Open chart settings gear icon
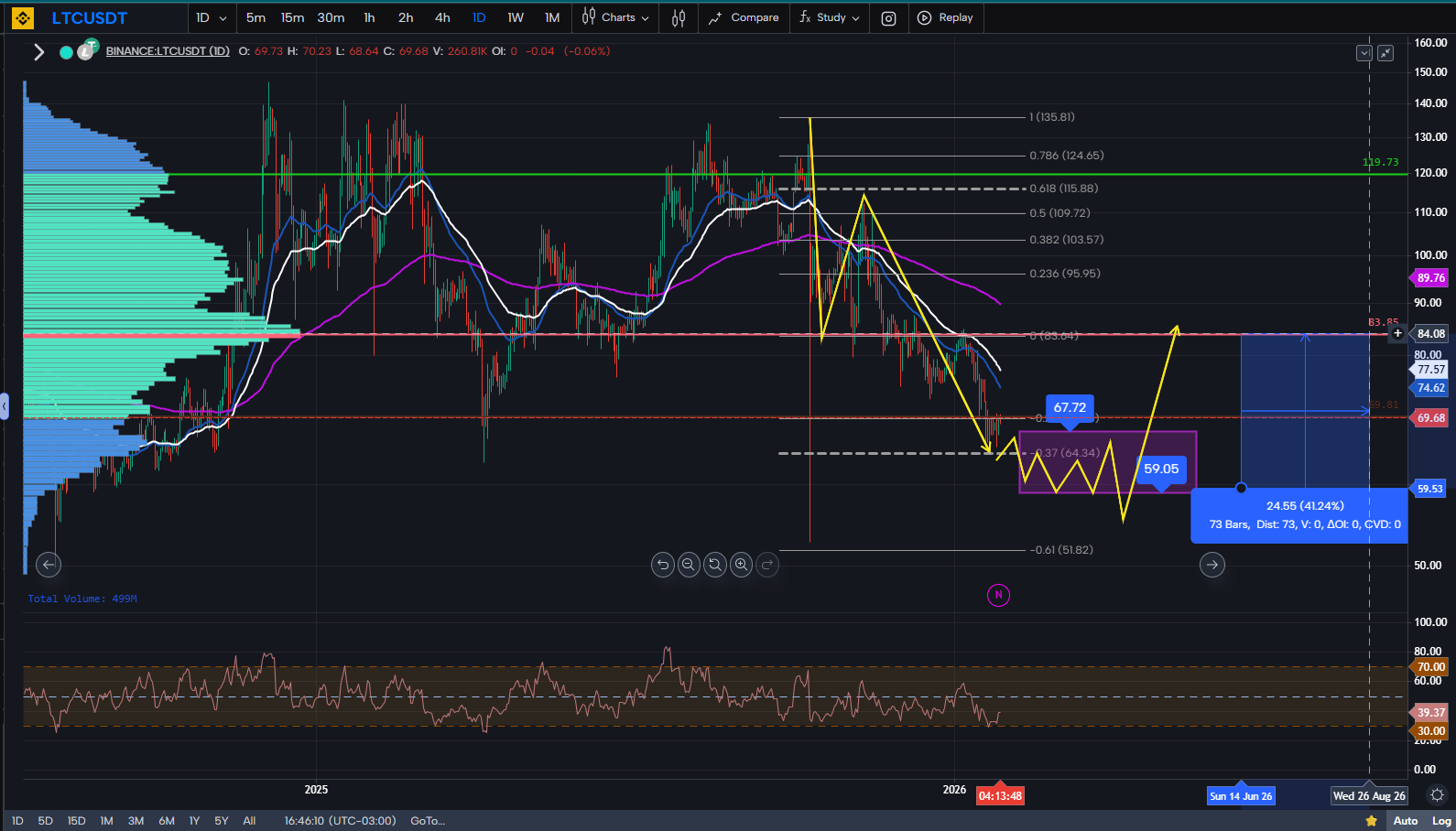Viewport: 1456px width, 831px height. pos(1437,795)
